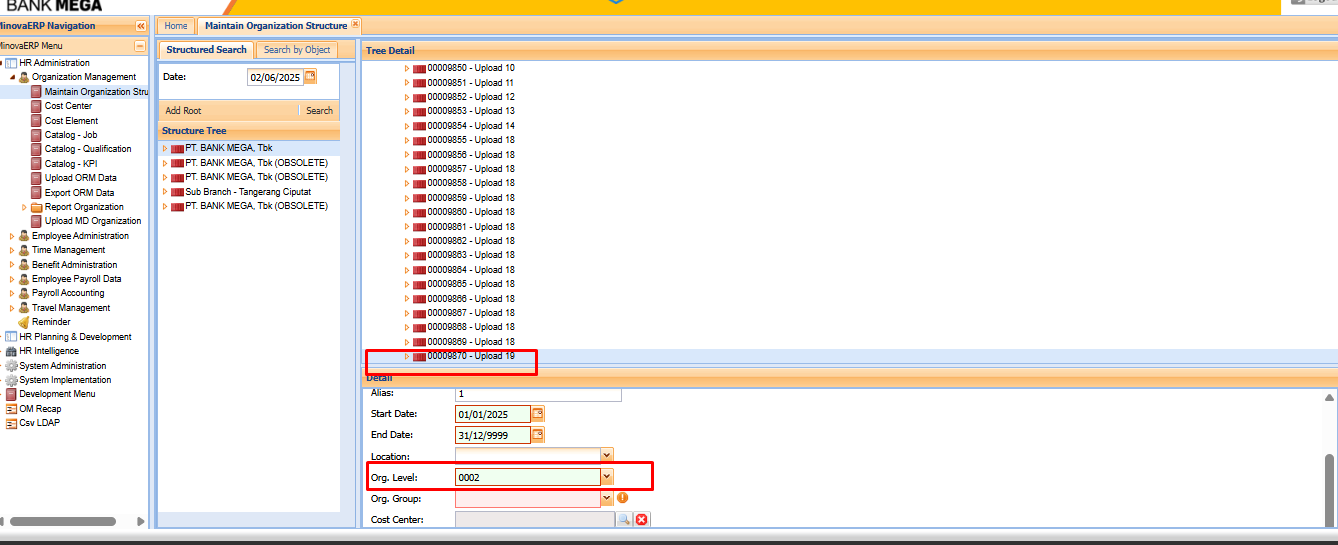This screenshot has height=545, width=1338.
Task: Click the navigation panel horizontal scrollbar
Action: point(63,521)
